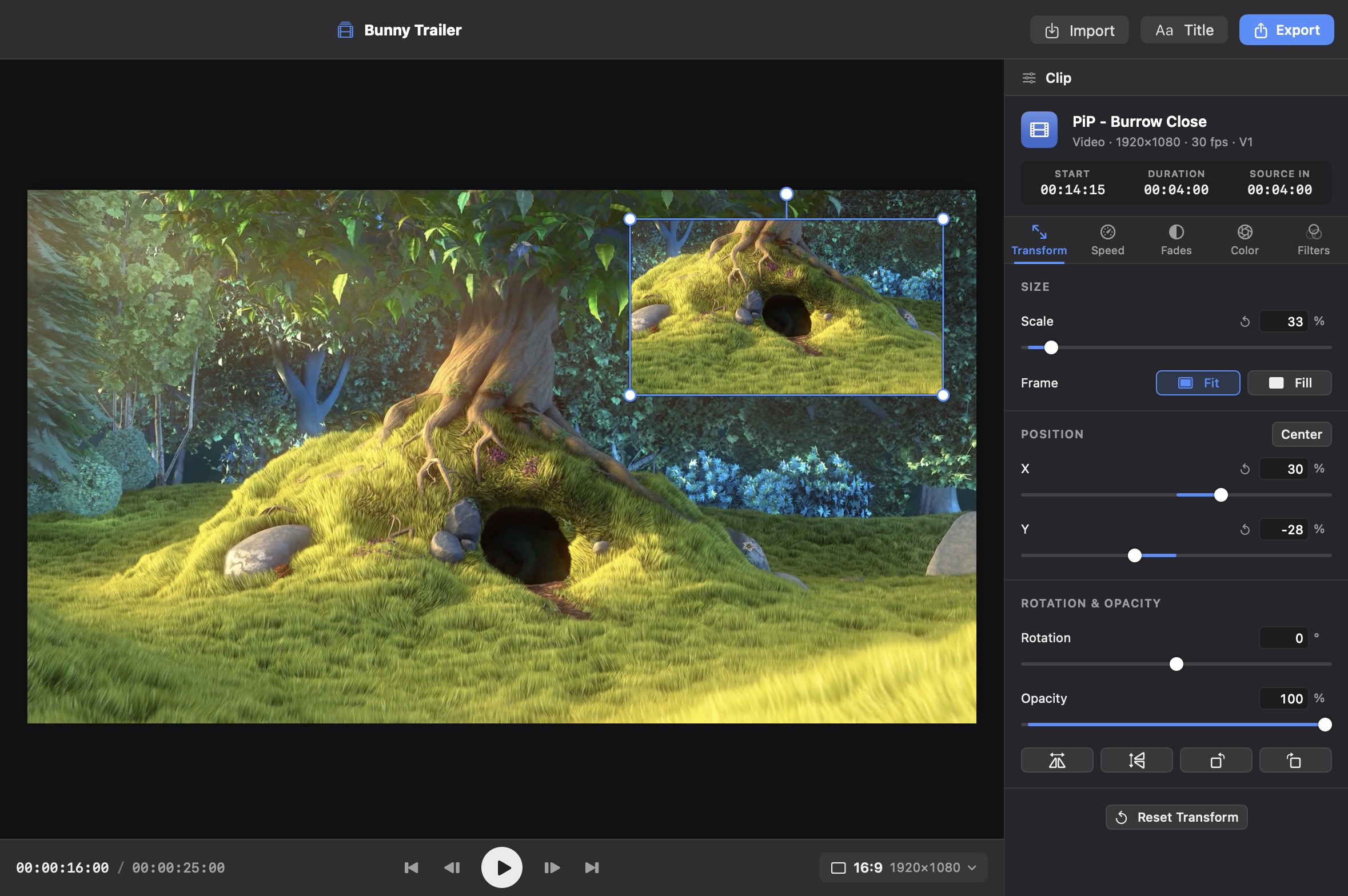Image resolution: width=1348 pixels, height=896 pixels.
Task: Click the Clip panel sliders icon
Action: tap(1028, 78)
